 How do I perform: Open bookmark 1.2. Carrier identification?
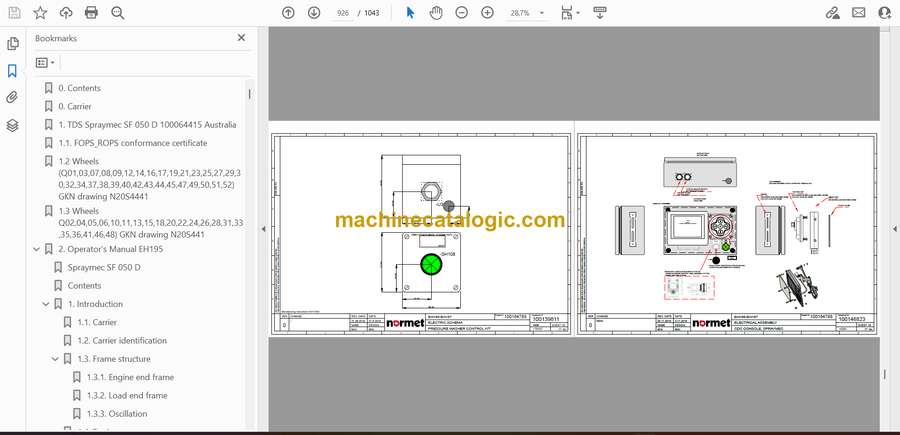pyautogui.click(x=122, y=340)
